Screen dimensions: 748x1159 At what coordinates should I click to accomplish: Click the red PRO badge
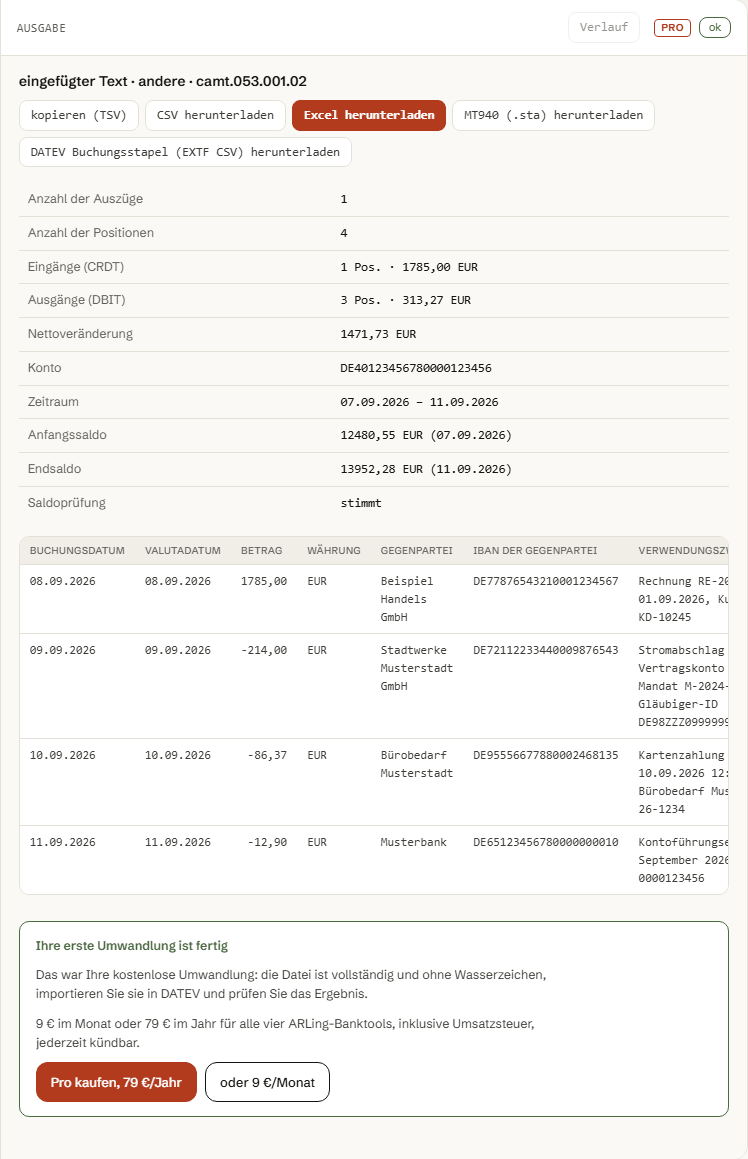click(x=672, y=27)
